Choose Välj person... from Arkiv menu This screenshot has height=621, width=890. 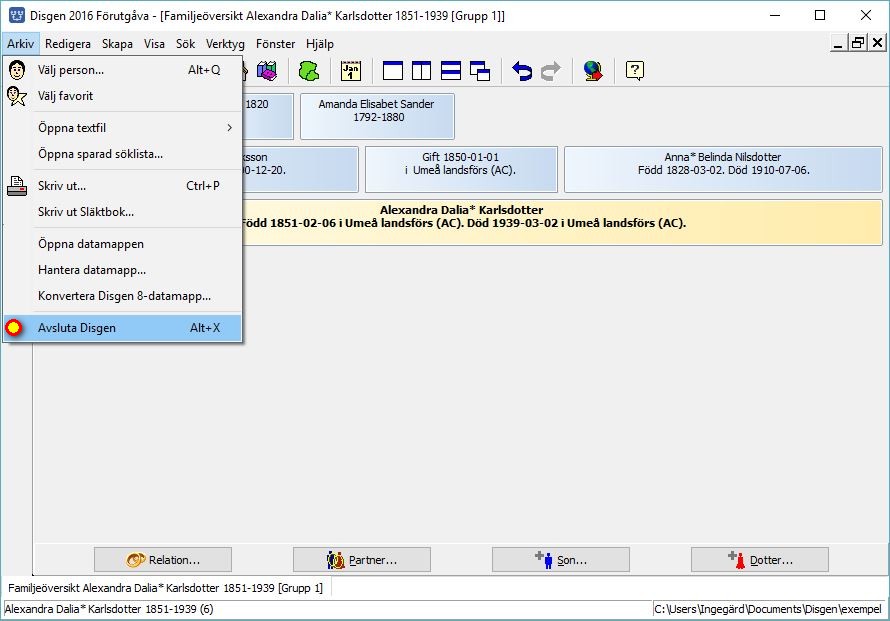[x=123, y=70]
